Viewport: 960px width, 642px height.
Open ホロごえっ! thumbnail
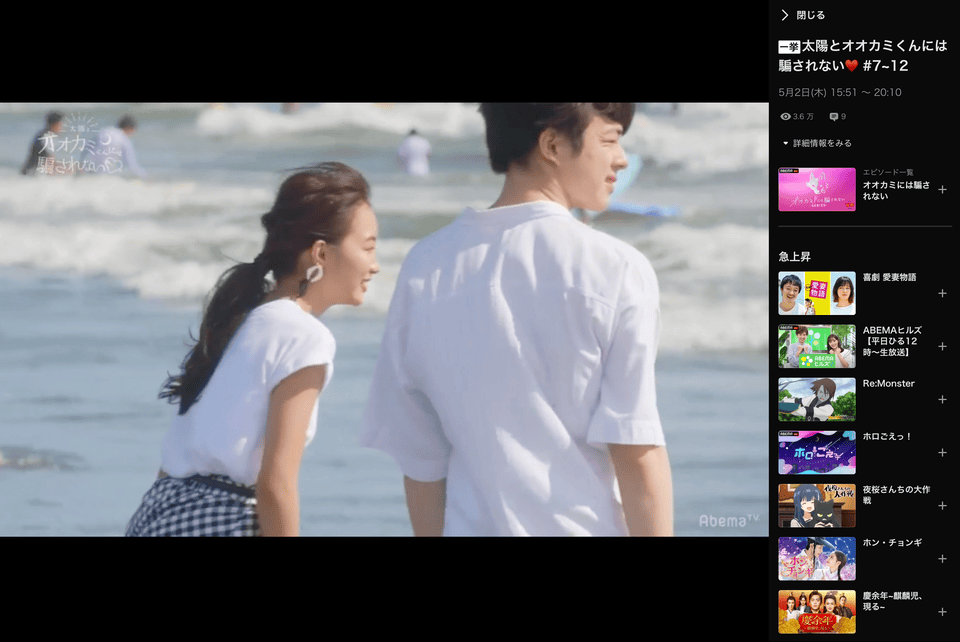[817, 453]
